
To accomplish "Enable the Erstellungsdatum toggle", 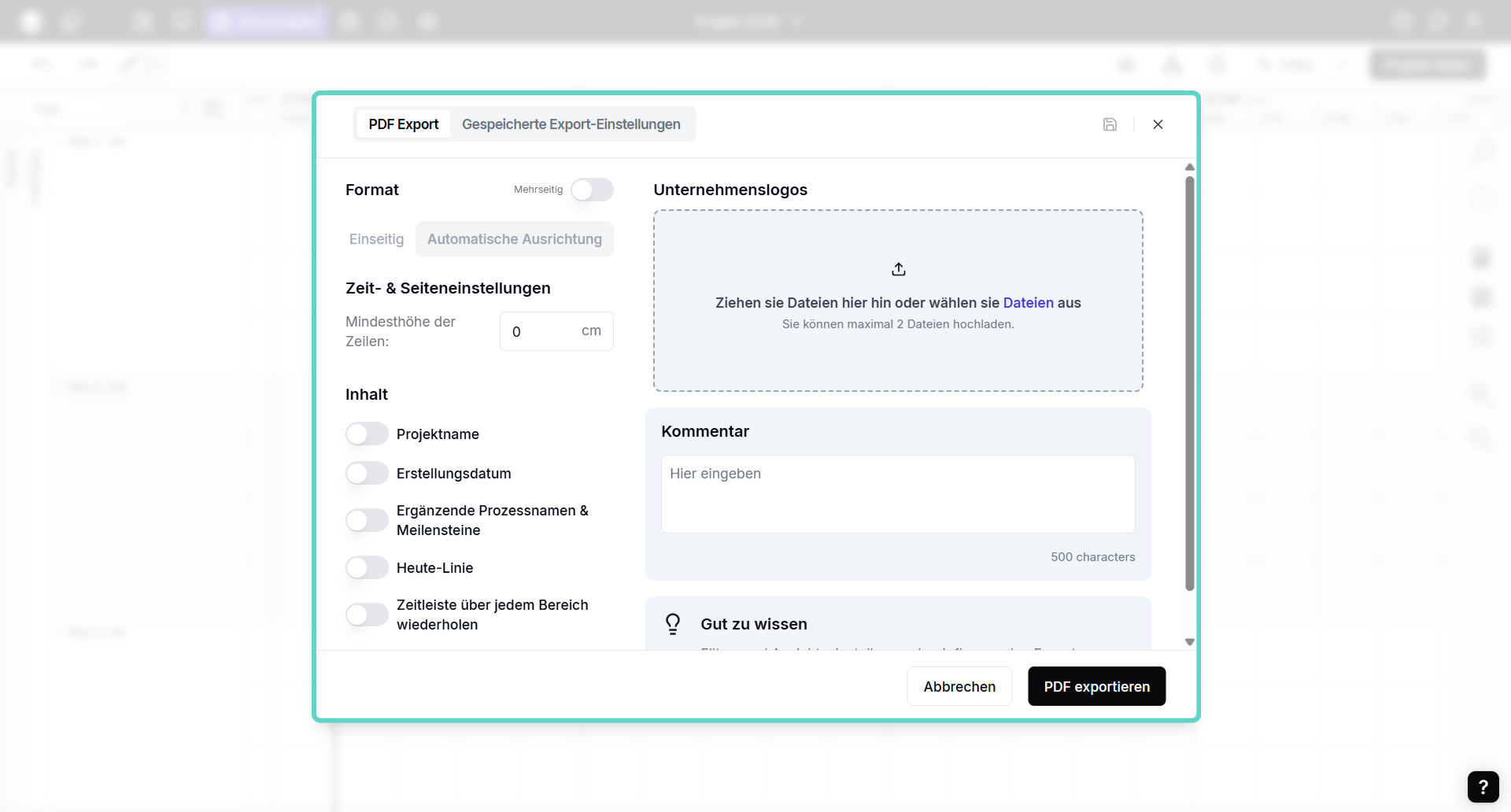I will [x=367, y=473].
